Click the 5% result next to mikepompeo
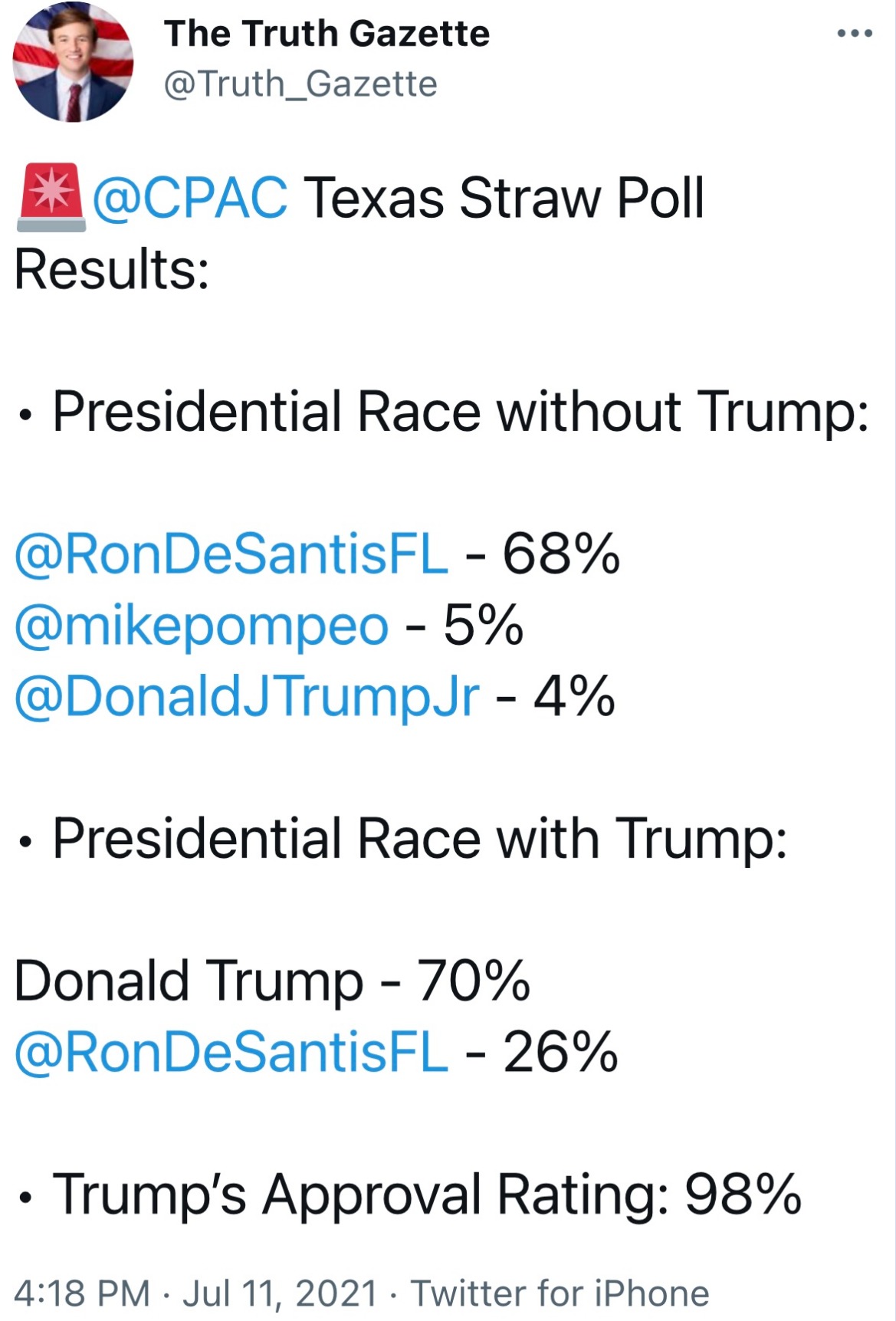 click(483, 626)
